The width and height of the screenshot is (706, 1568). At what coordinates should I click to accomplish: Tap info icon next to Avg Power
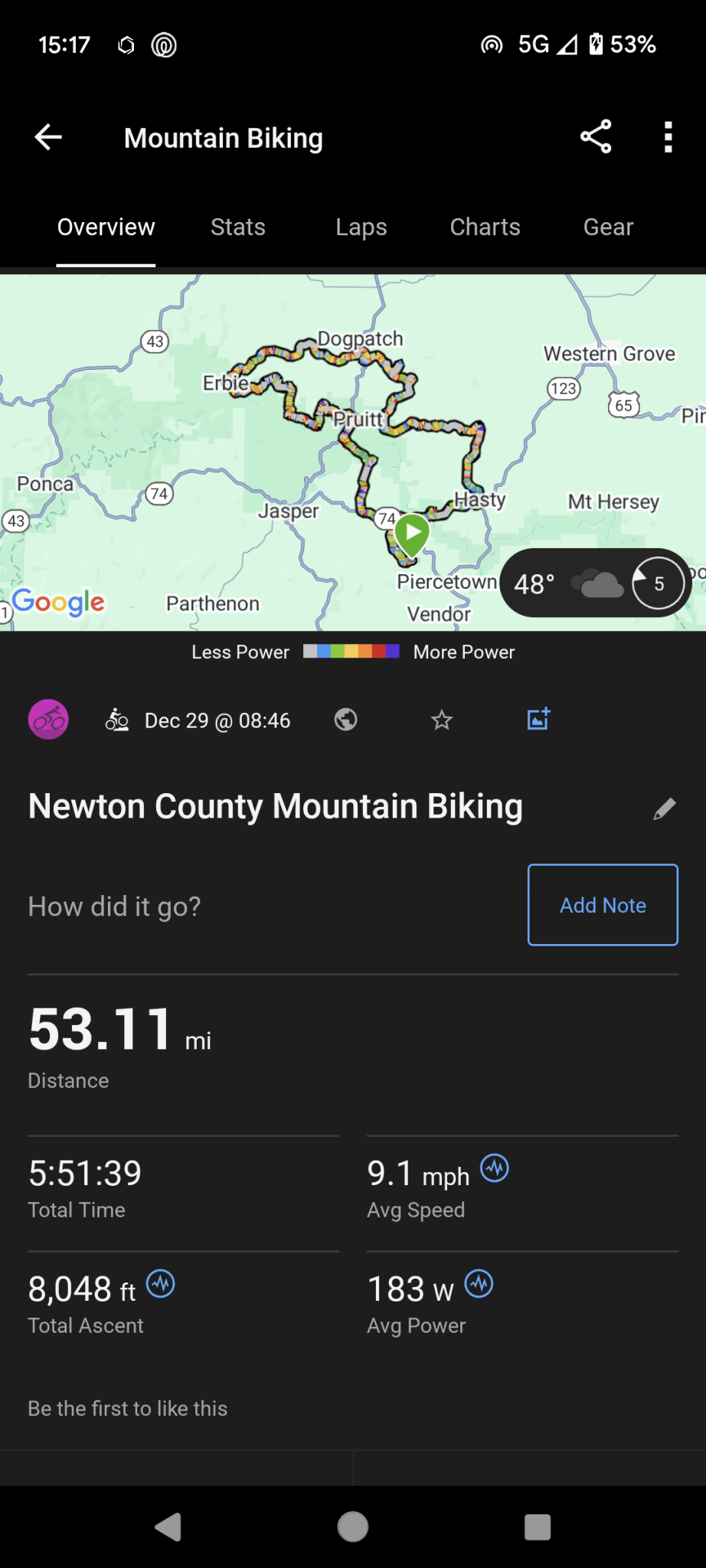(479, 1283)
